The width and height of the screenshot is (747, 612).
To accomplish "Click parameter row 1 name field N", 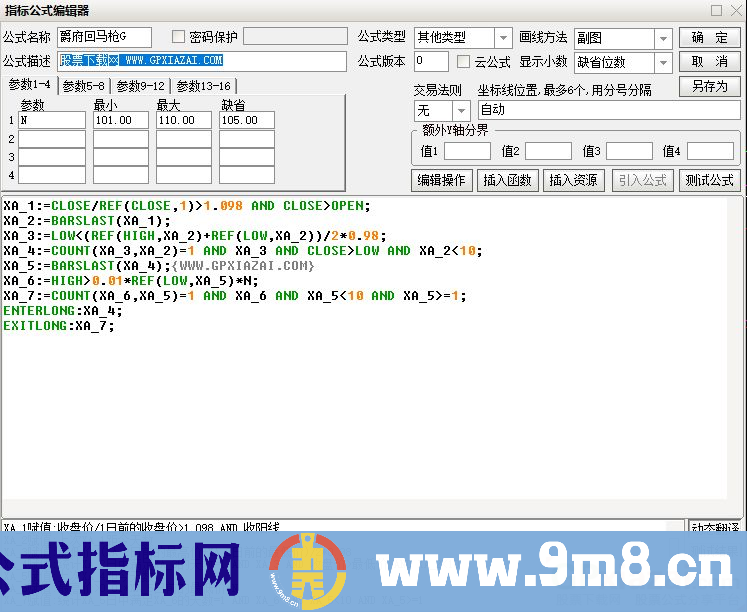I will click(52, 120).
